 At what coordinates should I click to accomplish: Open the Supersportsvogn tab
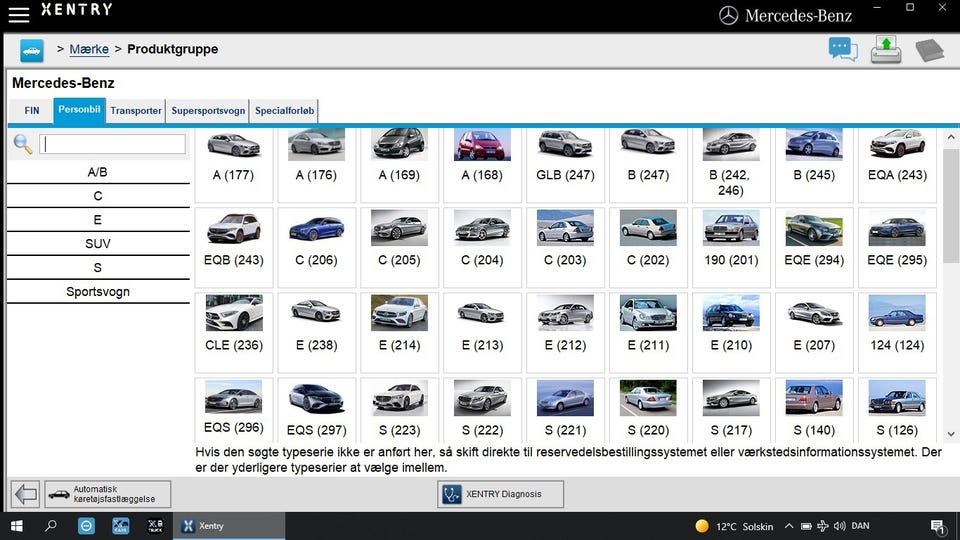tap(208, 111)
